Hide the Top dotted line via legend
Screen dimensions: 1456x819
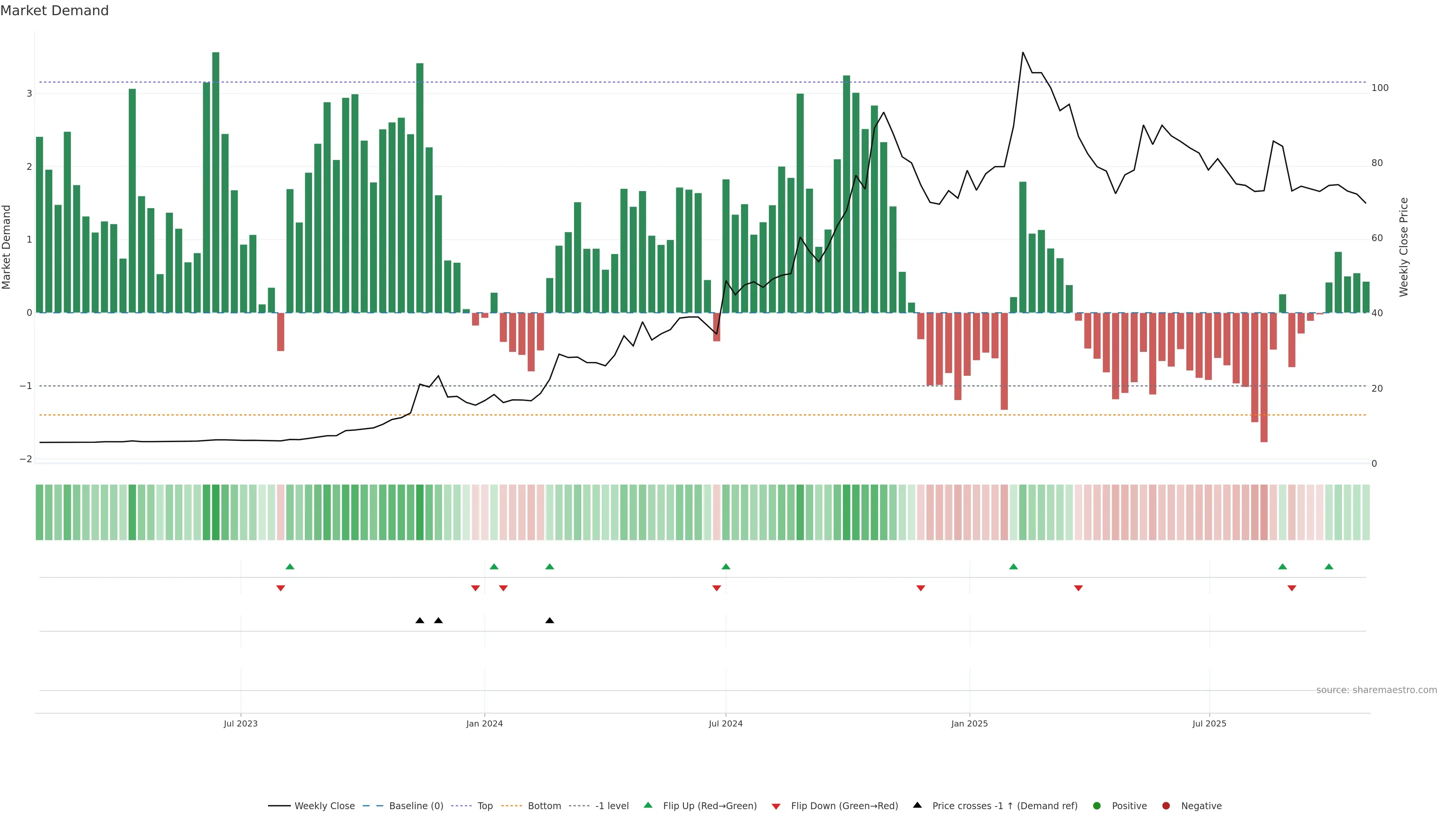click(x=485, y=806)
